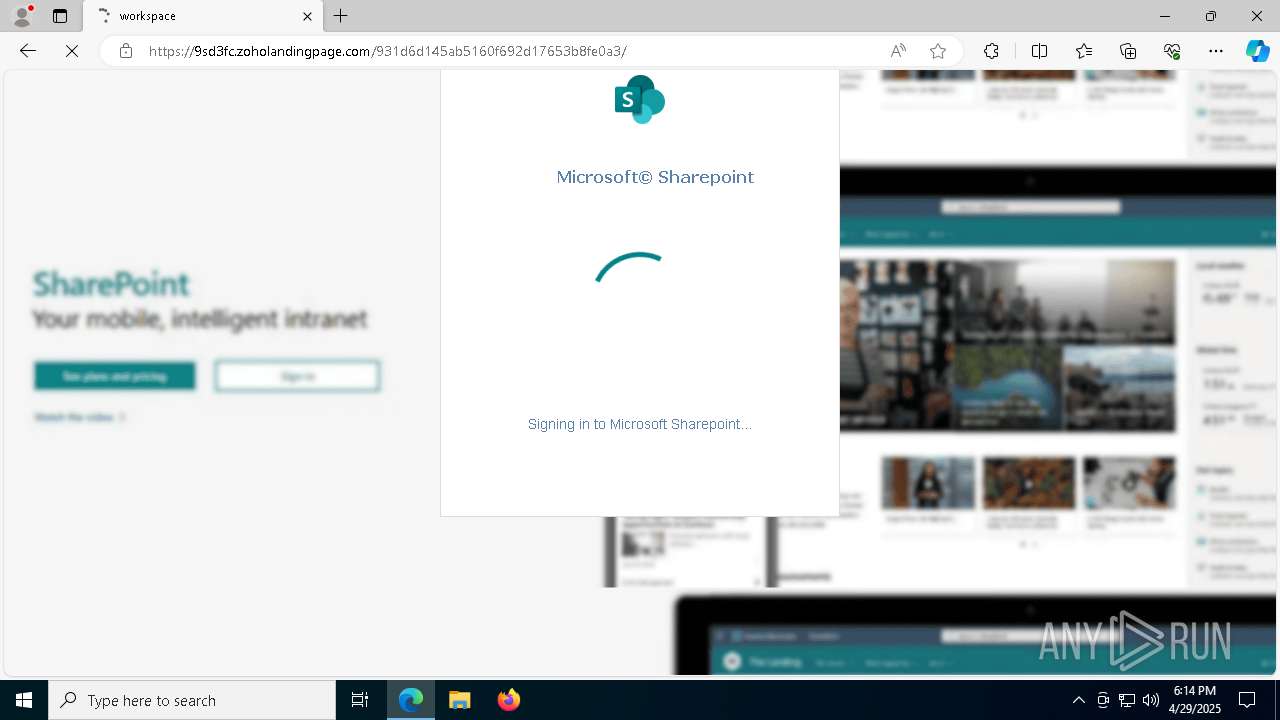Image resolution: width=1280 pixels, height=720 pixels.
Task: Open the Windows Start menu
Action: pos(24,700)
